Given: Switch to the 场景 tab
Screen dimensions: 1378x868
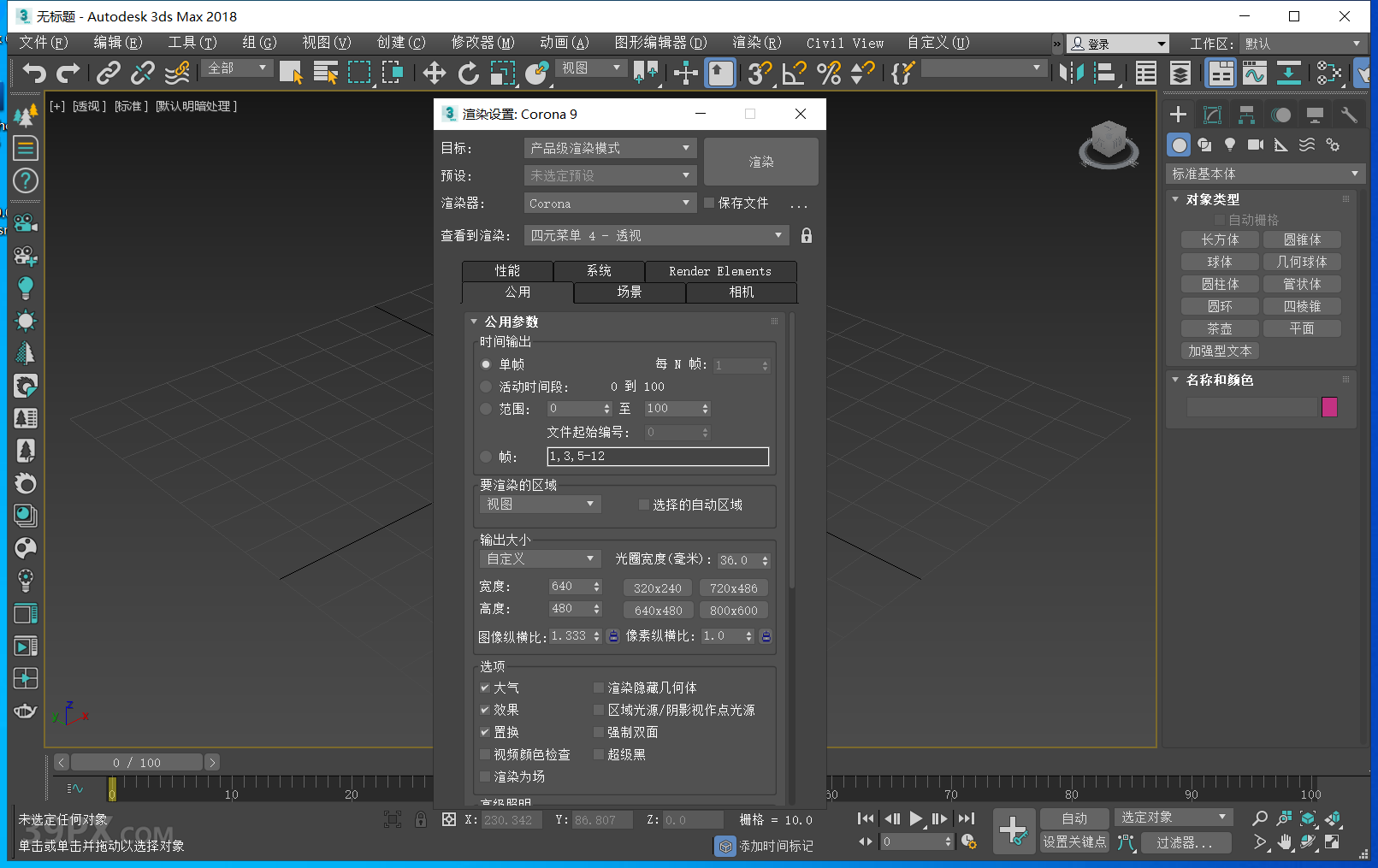Looking at the screenshot, I should 629,292.
